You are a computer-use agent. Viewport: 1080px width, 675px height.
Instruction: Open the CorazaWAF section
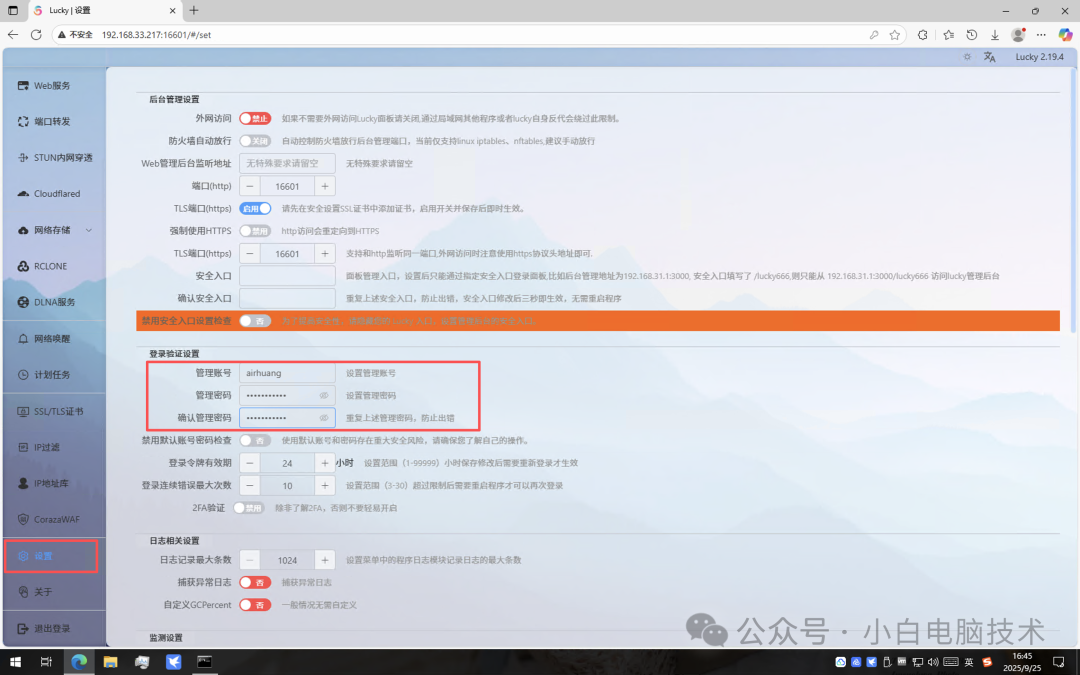pyautogui.click(x=48, y=518)
